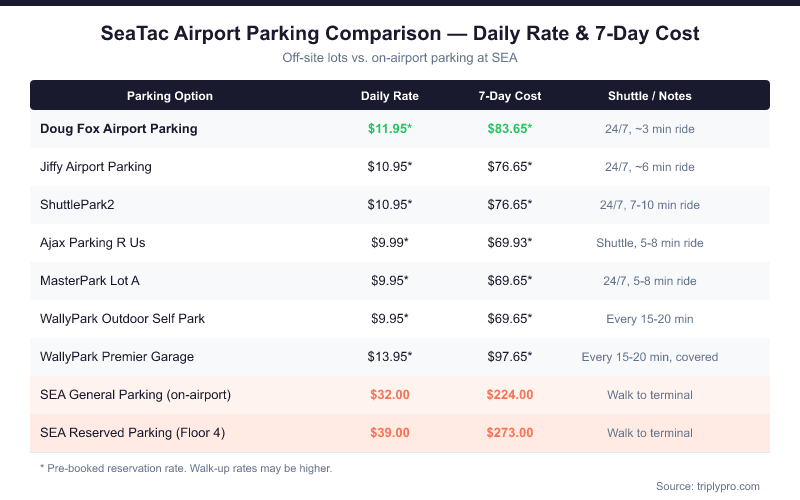Click the 7-Day Cost column header
This screenshot has width=800, height=500.
click(510, 96)
